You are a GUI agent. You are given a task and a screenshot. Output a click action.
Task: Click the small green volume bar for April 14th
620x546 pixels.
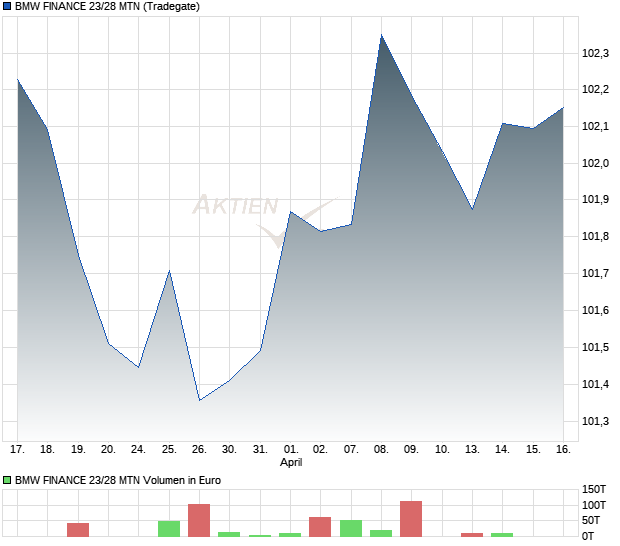[502, 535]
